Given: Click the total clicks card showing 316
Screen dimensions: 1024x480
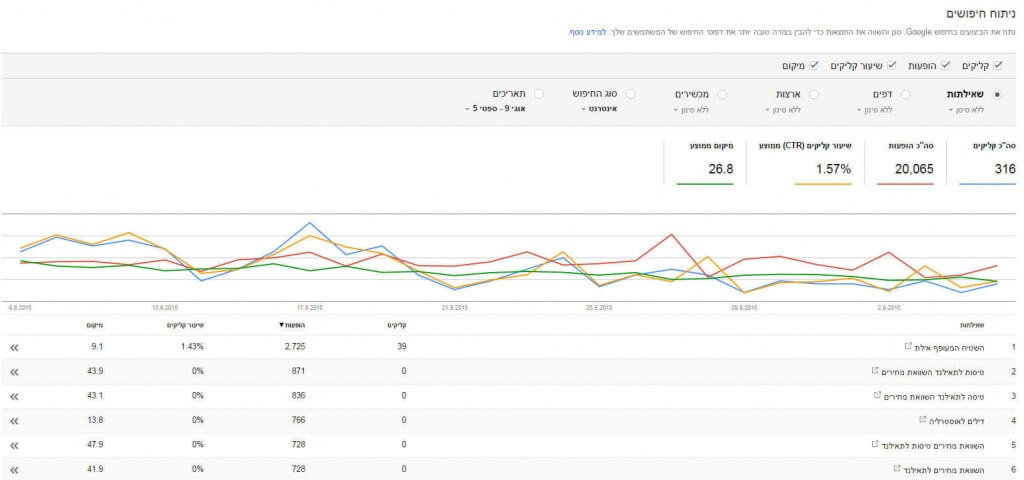Looking at the screenshot, I should [x=987, y=162].
